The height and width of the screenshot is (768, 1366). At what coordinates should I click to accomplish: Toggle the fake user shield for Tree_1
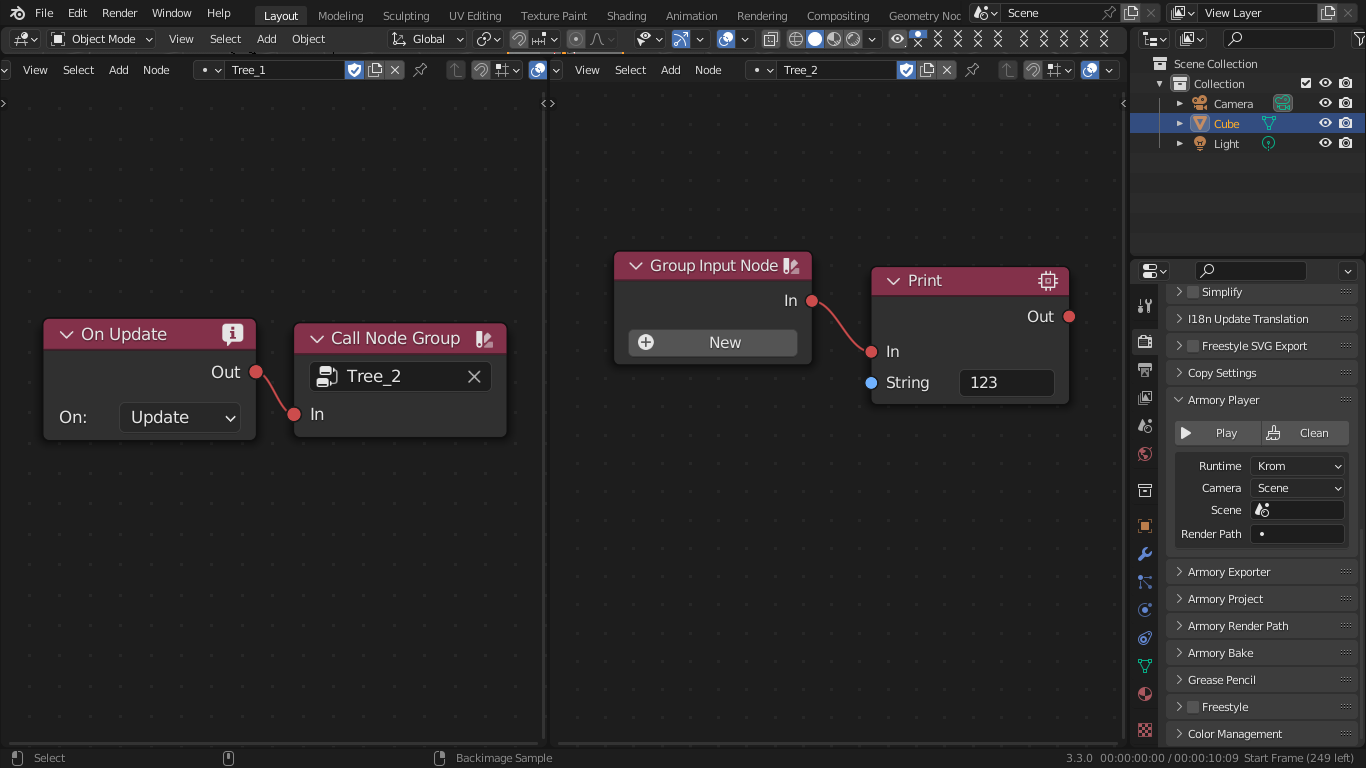coord(354,70)
